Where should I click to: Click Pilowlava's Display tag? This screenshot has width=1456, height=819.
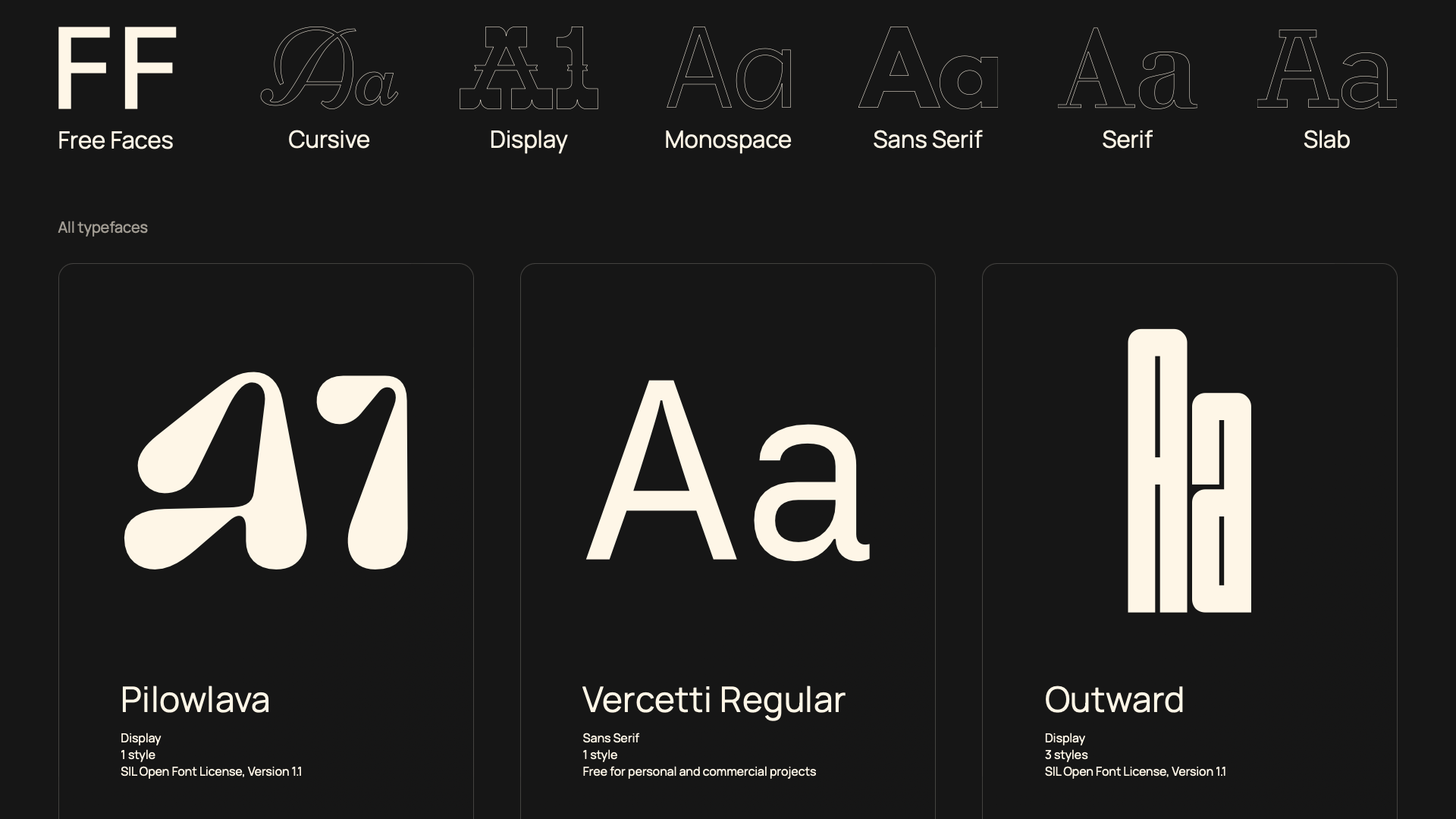(140, 738)
